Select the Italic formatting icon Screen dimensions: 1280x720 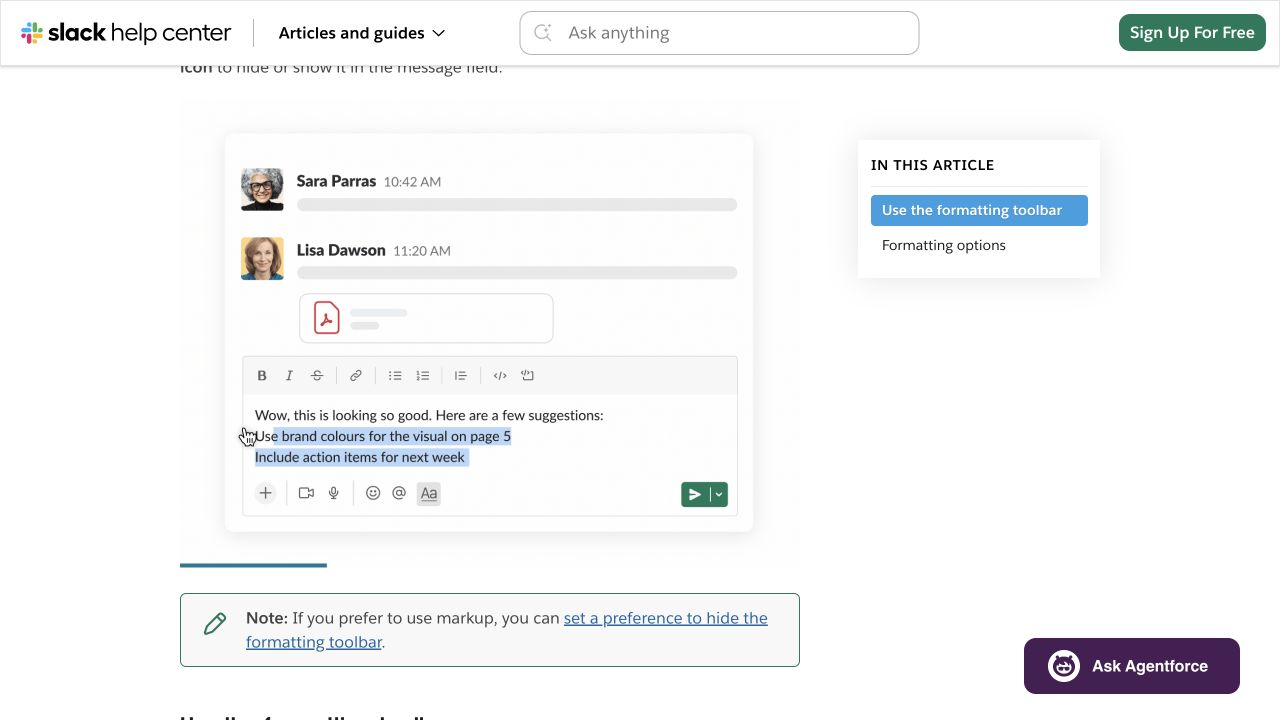(289, 376)
